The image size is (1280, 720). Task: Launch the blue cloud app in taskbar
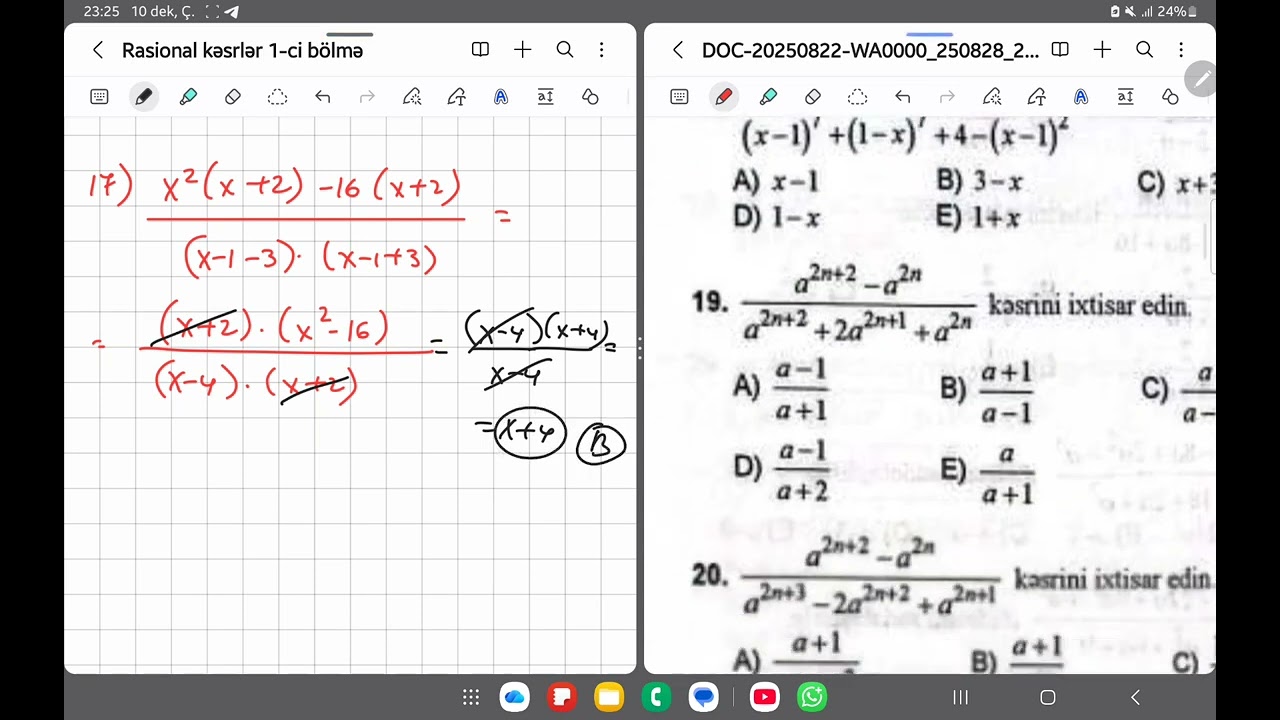coord(515,697)
